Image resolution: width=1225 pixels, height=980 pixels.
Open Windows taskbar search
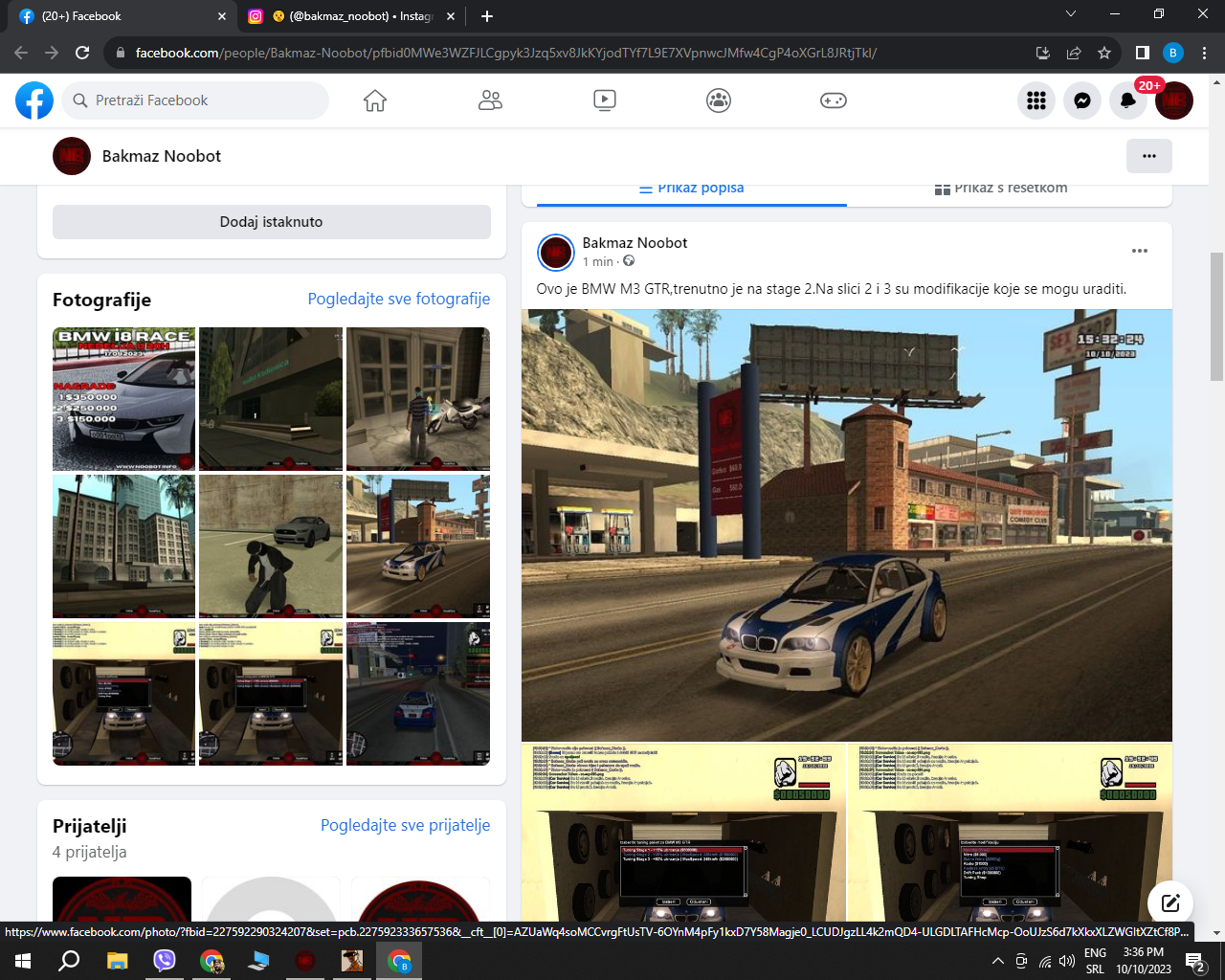[x=69, y=961]
